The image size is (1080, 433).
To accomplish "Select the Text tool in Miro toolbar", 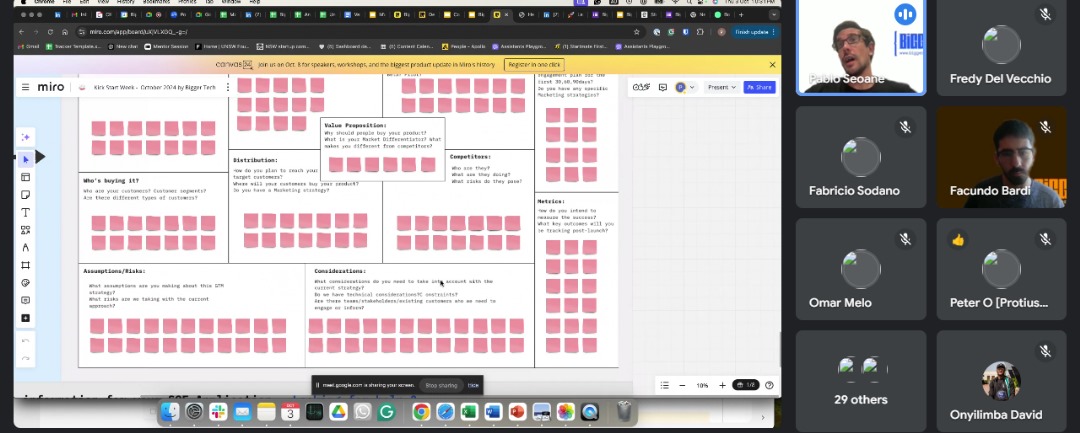I will click(25, 212).
